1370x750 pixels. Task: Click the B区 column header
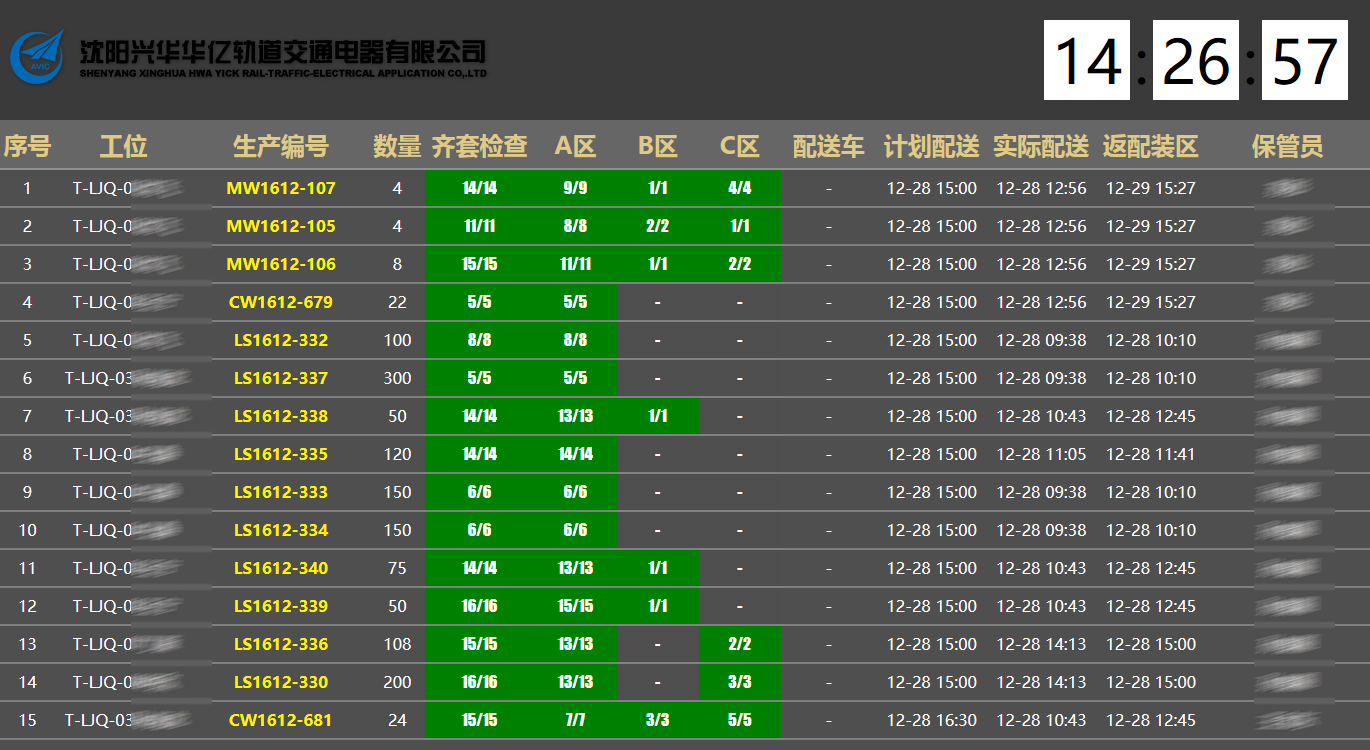(657, 147)
